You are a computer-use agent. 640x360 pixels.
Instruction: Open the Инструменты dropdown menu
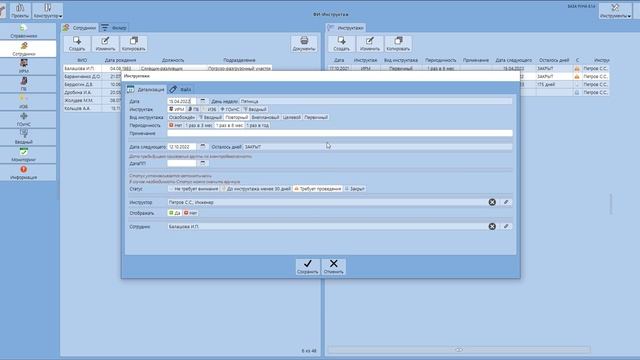tap(615, 11)
